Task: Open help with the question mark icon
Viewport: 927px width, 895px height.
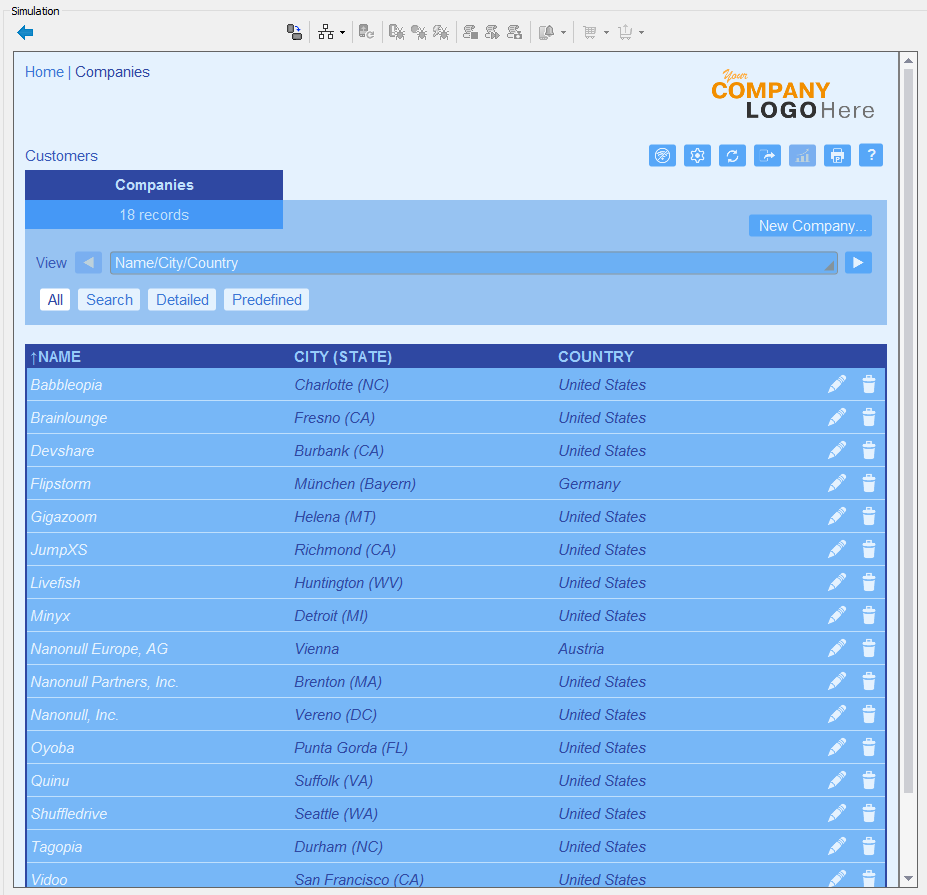Action: pyautogui.click(x=871, y=155)
